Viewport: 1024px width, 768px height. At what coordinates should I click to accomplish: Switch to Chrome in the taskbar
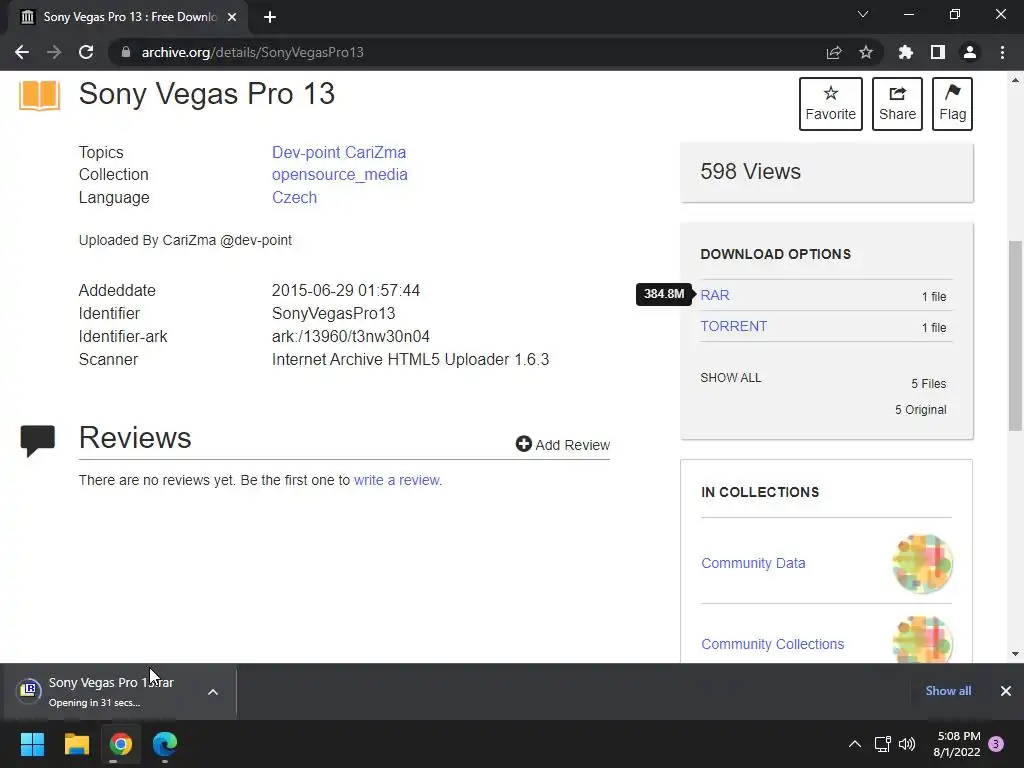click(121, 744)
